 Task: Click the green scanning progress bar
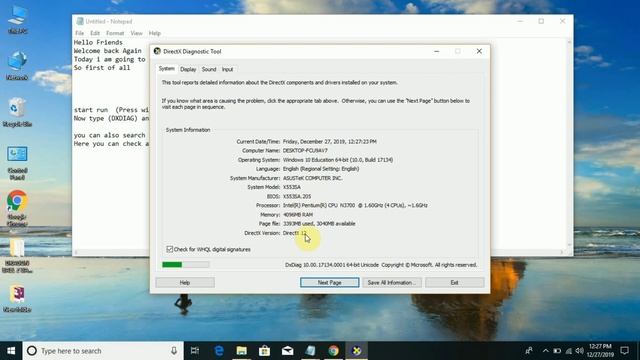[x=186, y=264]
